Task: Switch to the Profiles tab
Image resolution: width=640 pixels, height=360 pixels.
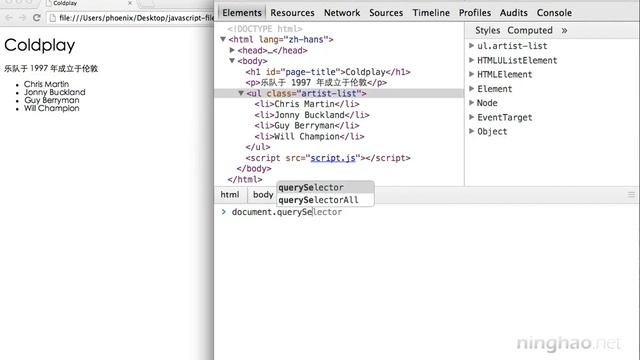Action: coord(475,13)
